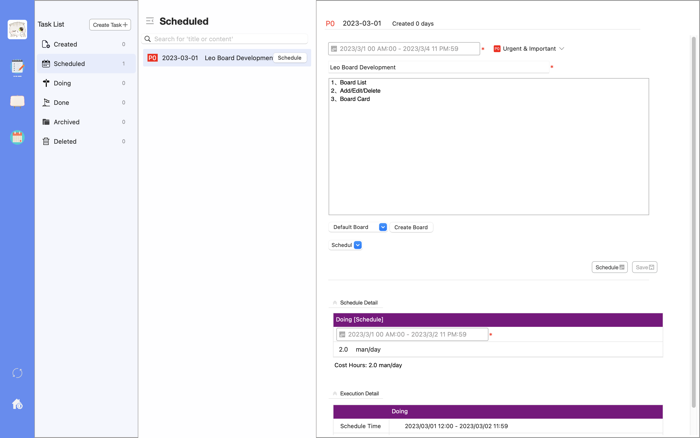Screen dimensions: 700x438
Task: Select the Doing task list
Action: click(x=85, y=83)
